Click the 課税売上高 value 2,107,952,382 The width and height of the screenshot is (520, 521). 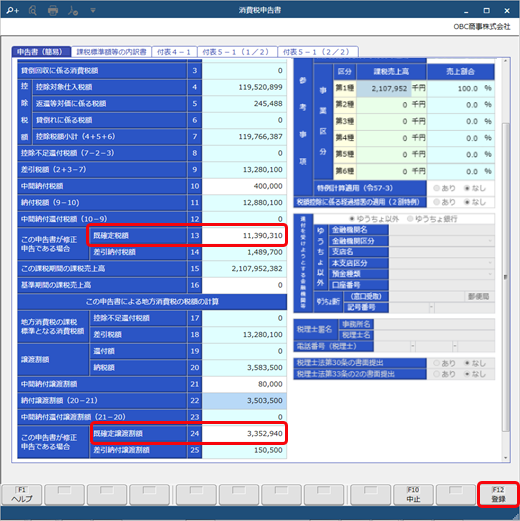(x=244, y=268)
